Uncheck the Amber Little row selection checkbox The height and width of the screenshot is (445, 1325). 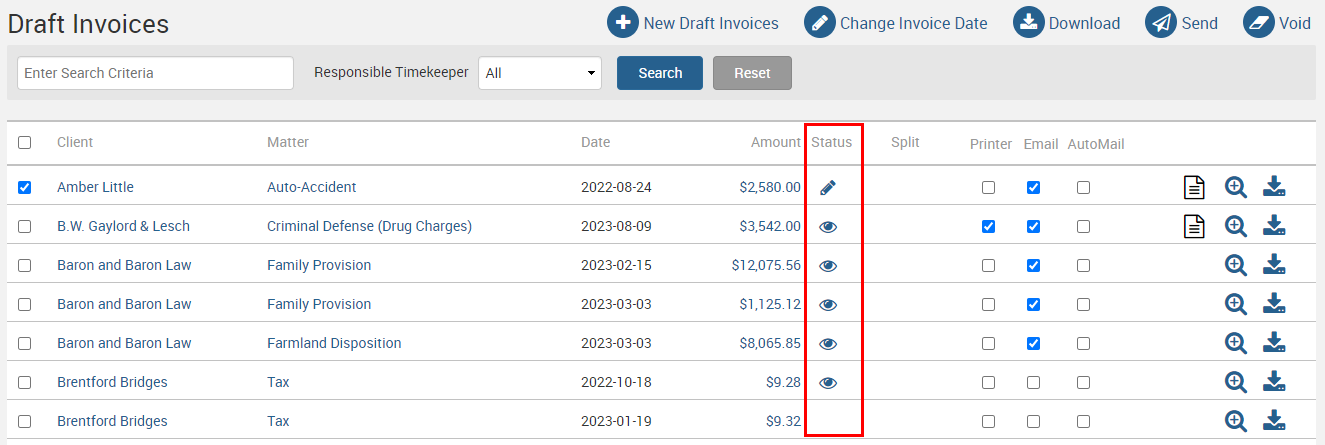[25, 187]
